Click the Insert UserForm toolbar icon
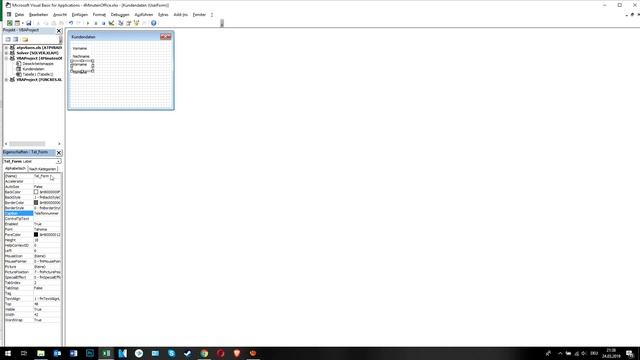 pos(17,23)
